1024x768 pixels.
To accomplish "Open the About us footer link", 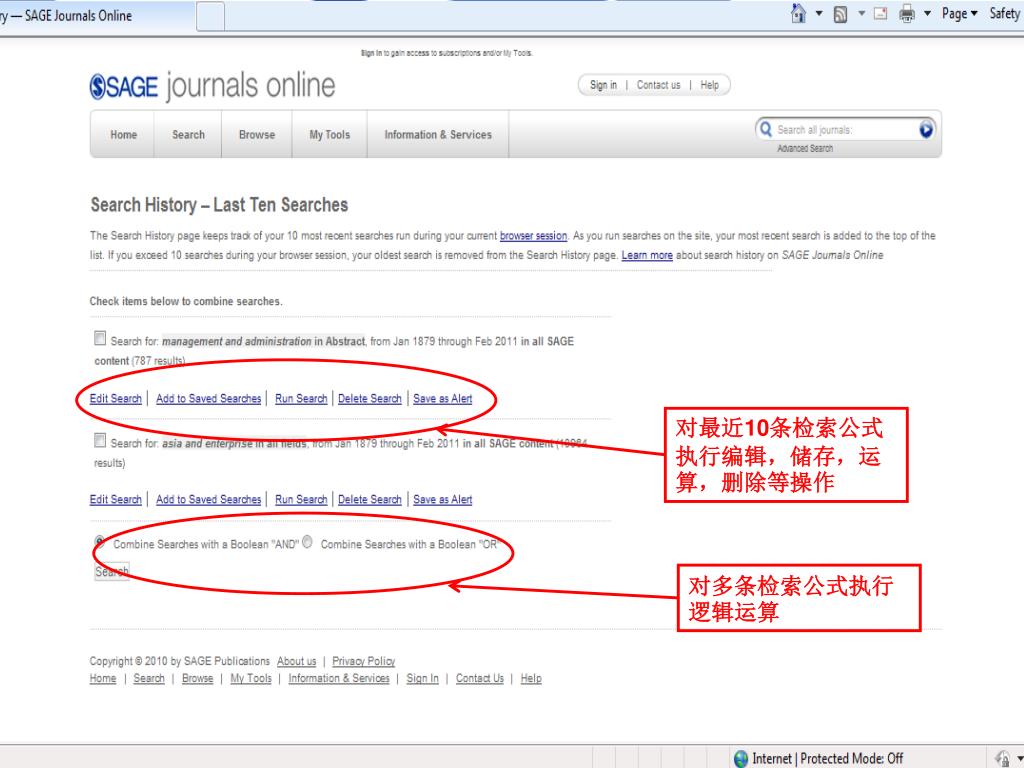I will (296, 661).
